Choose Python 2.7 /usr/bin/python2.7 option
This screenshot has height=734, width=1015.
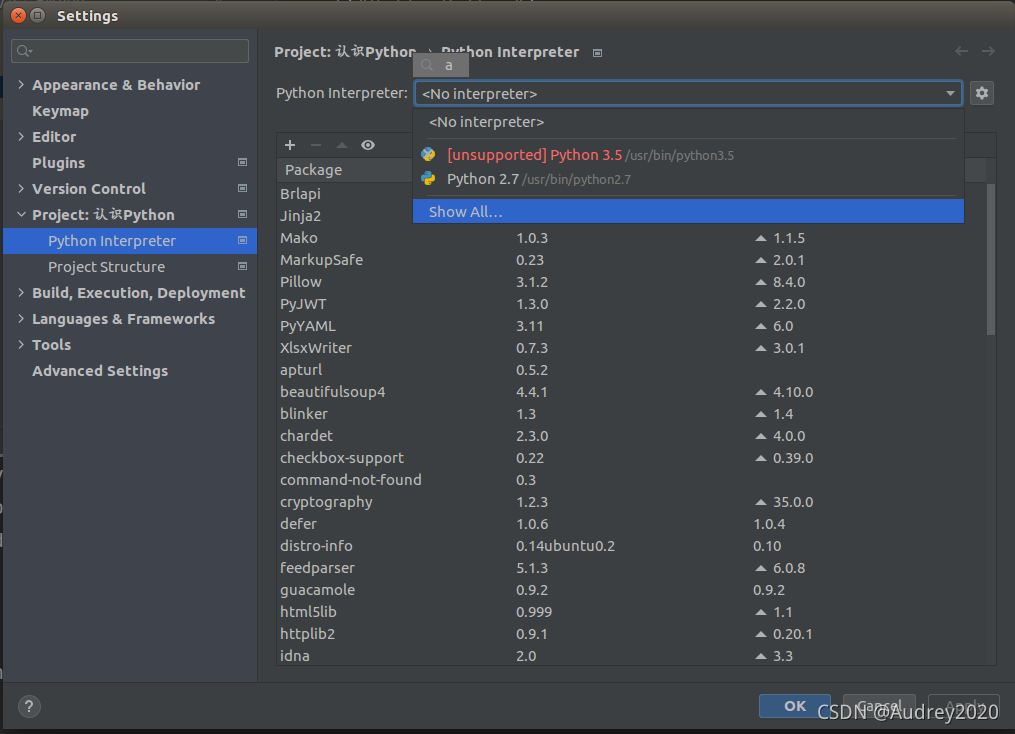tap(688, 179)
